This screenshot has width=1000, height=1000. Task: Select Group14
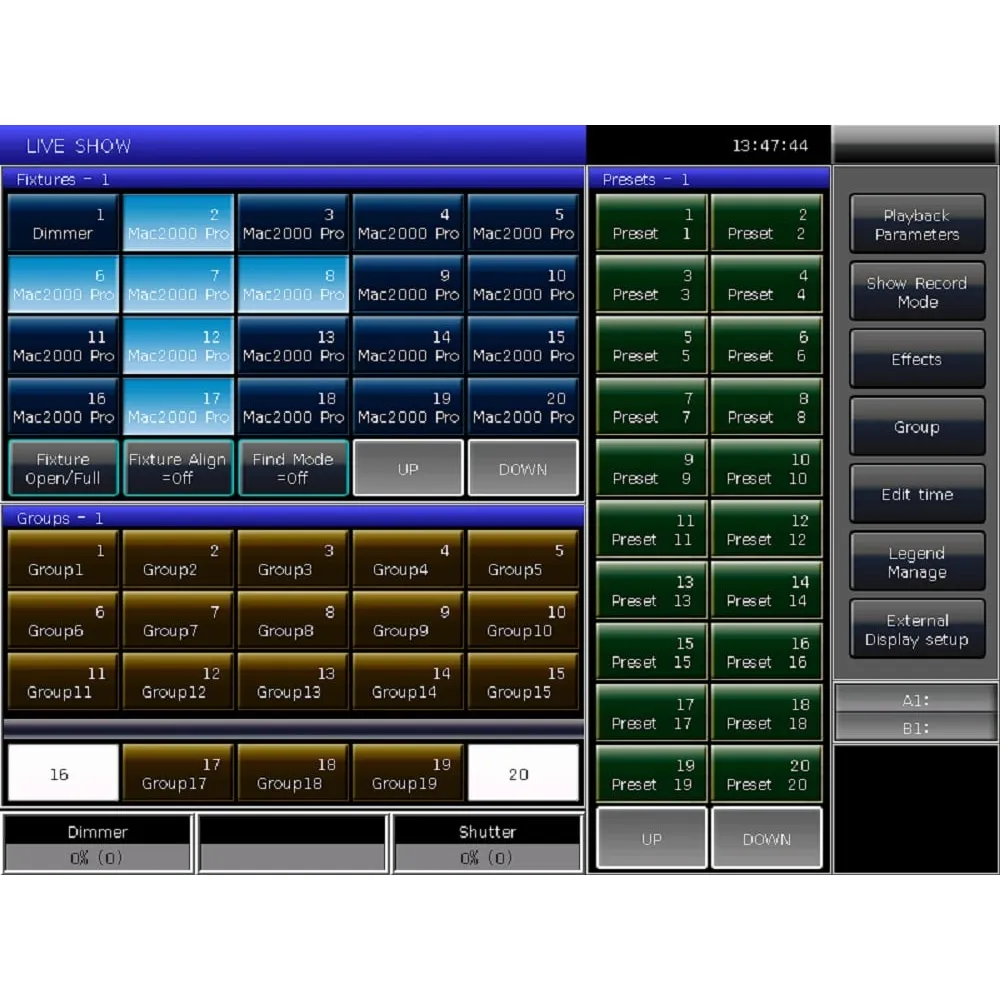(408, 682)
